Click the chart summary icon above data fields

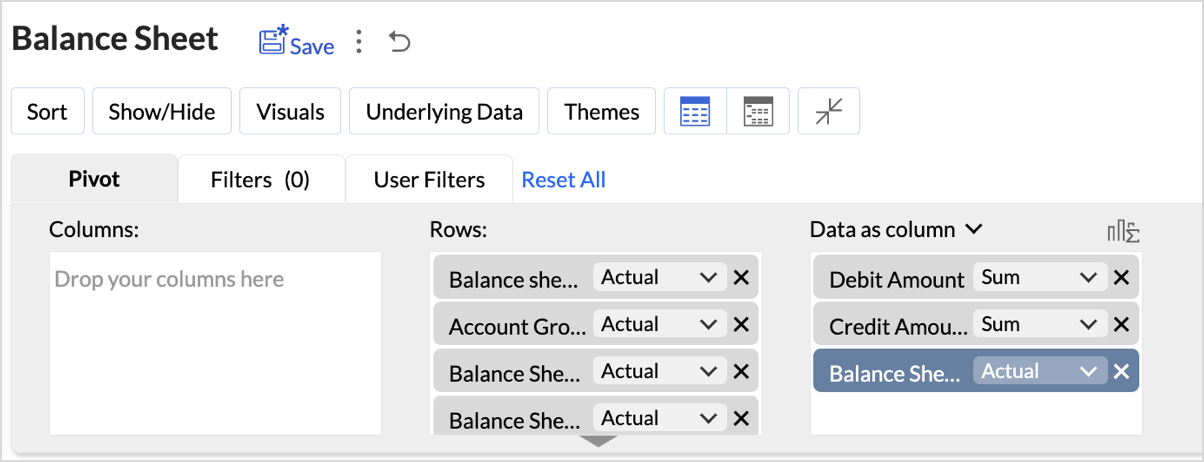1124,232
